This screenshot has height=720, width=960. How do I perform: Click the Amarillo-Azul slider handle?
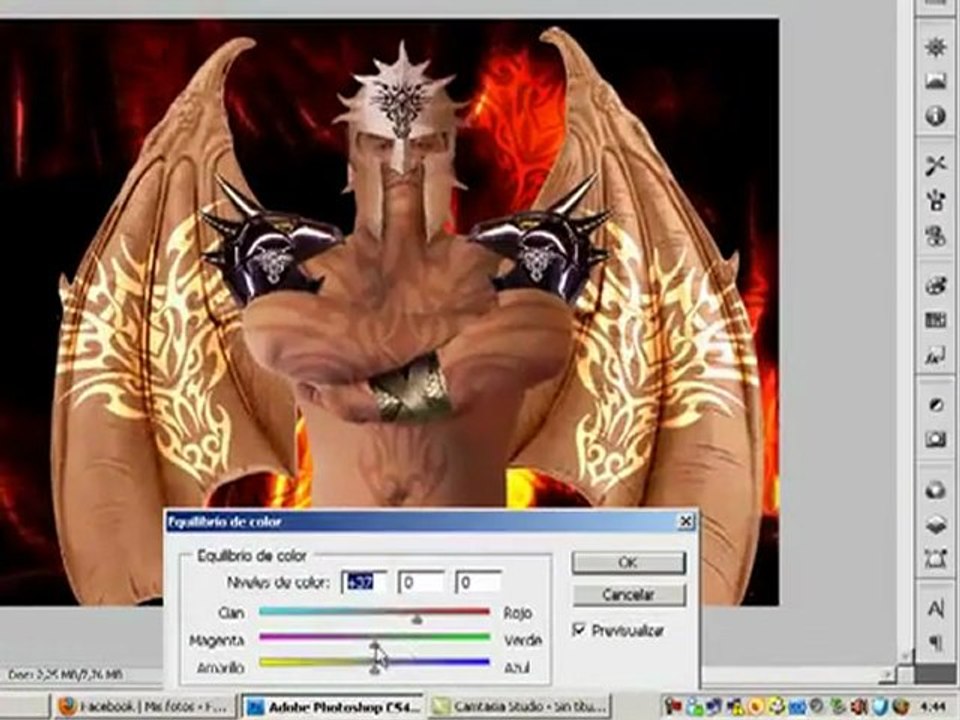tap(375, 670)
